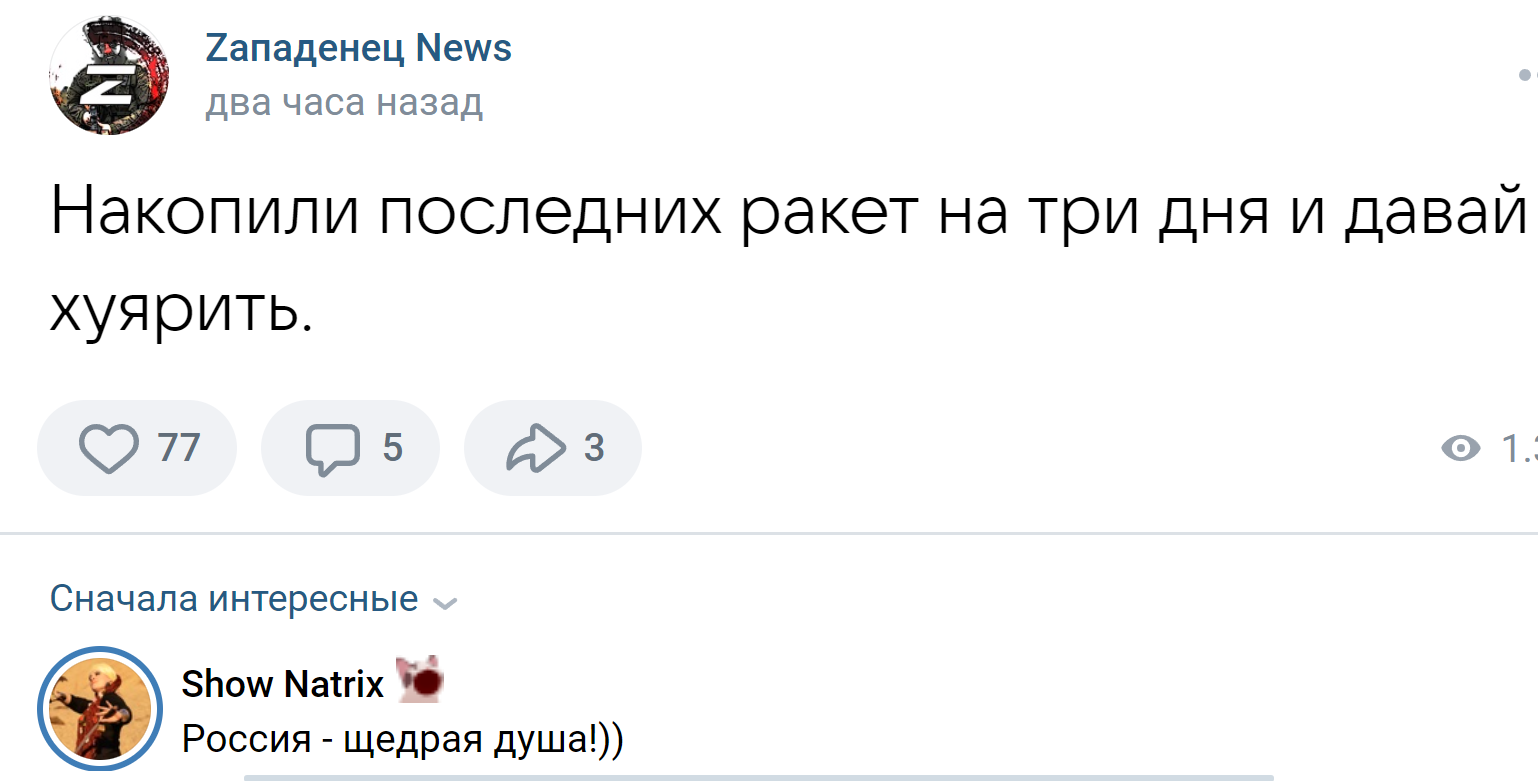Click the comment text "Россия - щедрая душа!))"
The width and height of the screenshot is (1538, 781).
(x=402, y=739)
